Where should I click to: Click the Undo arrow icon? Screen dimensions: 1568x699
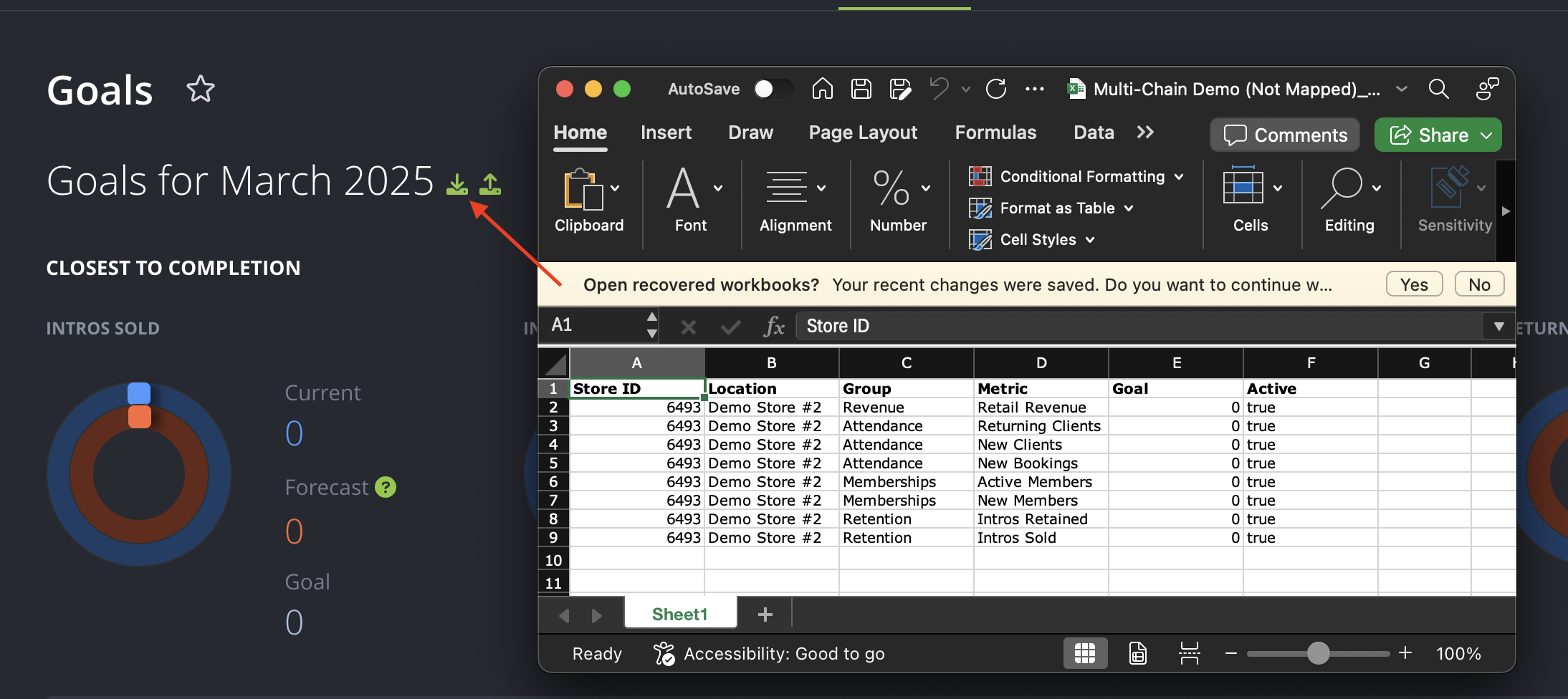click(x=940, y=89)
